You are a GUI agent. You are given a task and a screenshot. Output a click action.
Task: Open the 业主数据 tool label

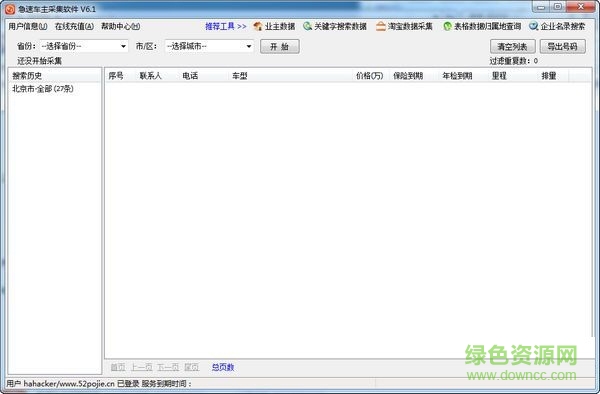280,26
